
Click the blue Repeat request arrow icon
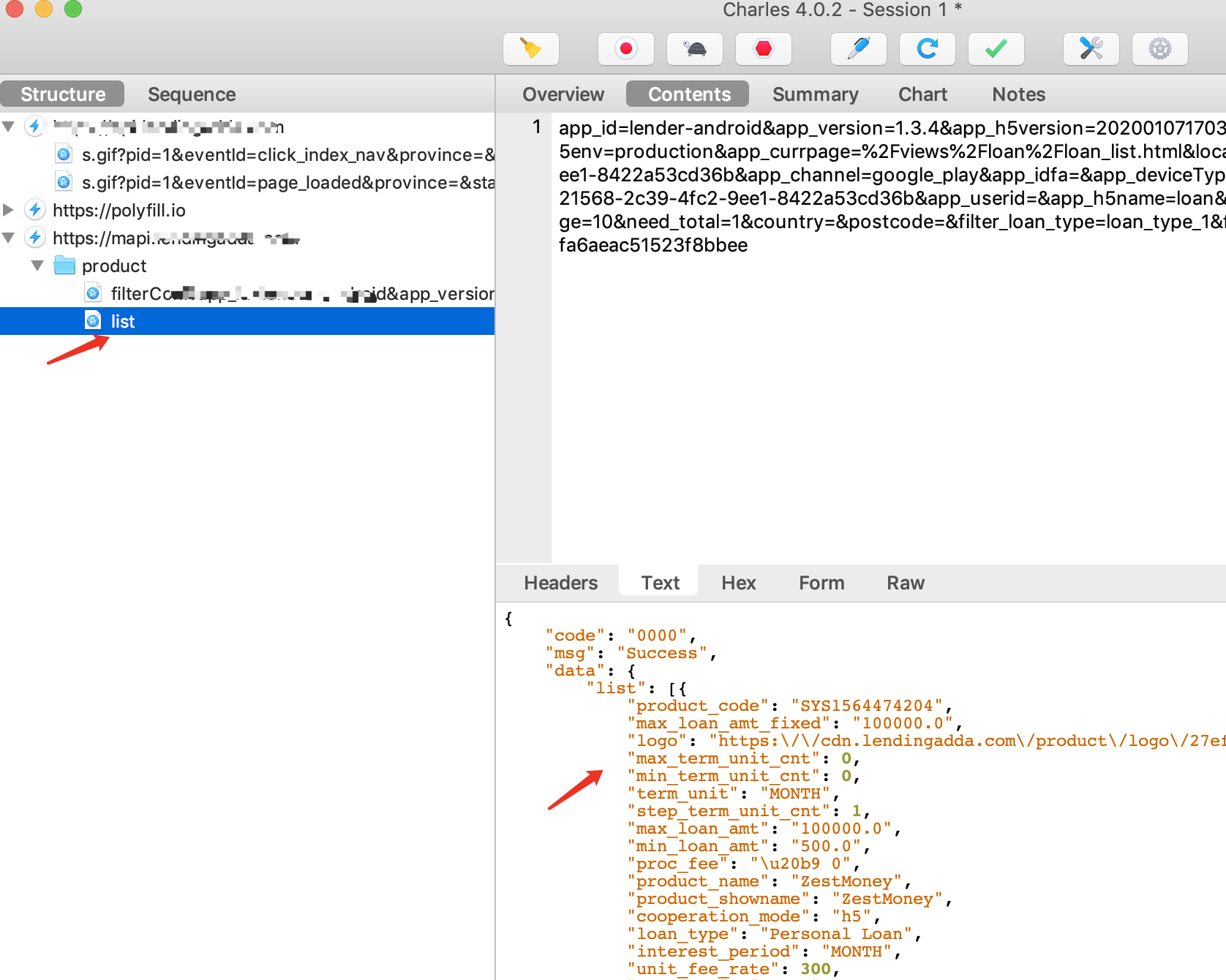(x=928, y=49)
